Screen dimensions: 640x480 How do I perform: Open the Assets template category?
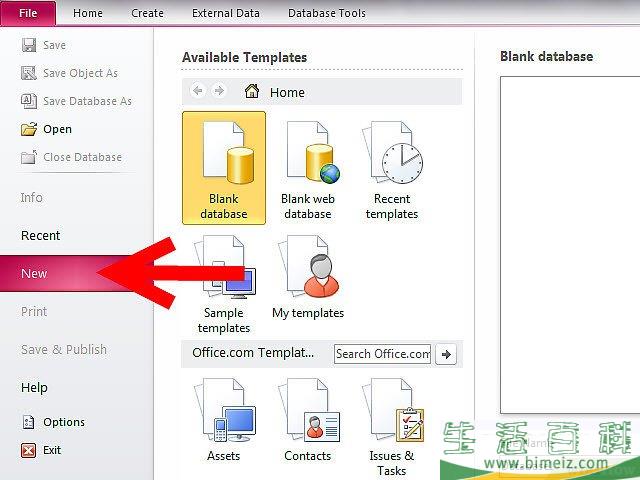pos(224,420)
